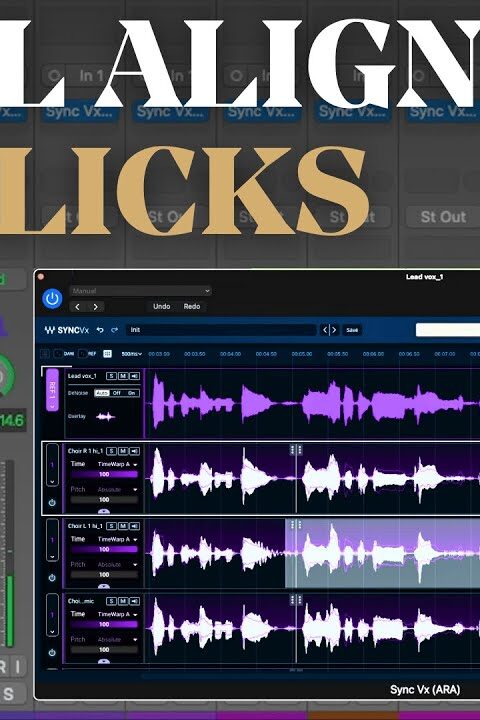Screen dimensions: 480x720
Task: Click Choir L 1 hi_1 speaker icon
Action: click(134, 526)
